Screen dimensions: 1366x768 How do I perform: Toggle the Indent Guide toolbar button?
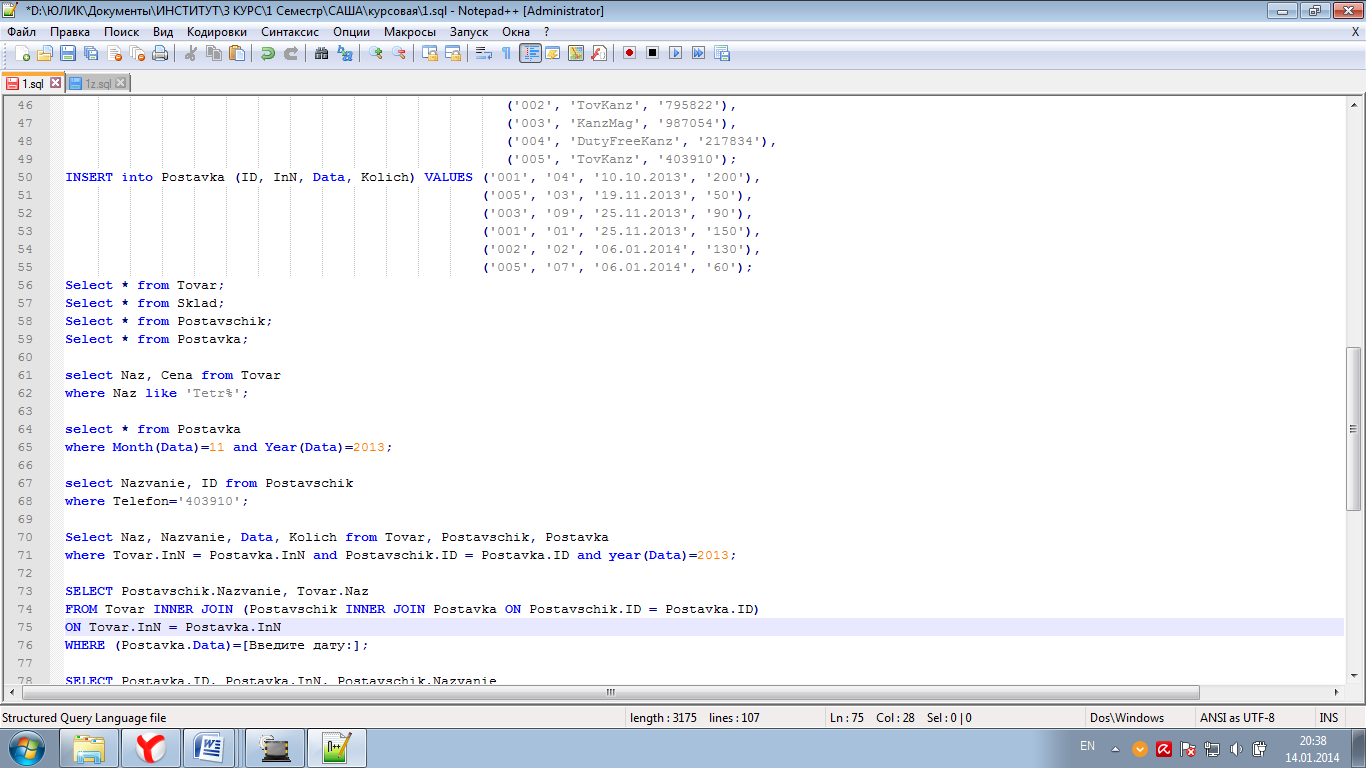coord(530,53)
